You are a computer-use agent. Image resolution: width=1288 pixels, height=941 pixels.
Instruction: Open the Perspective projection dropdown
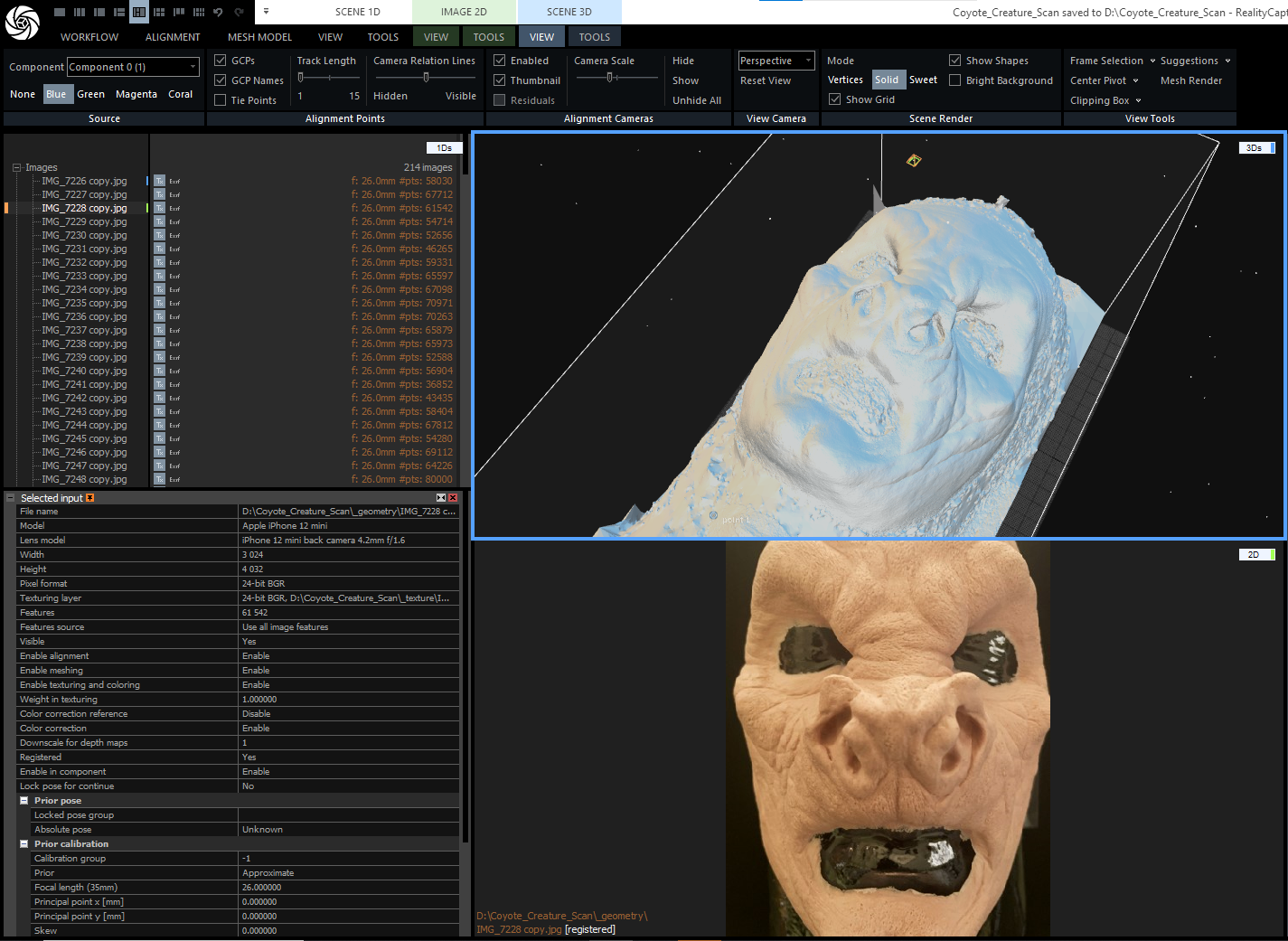coord(776,61)
